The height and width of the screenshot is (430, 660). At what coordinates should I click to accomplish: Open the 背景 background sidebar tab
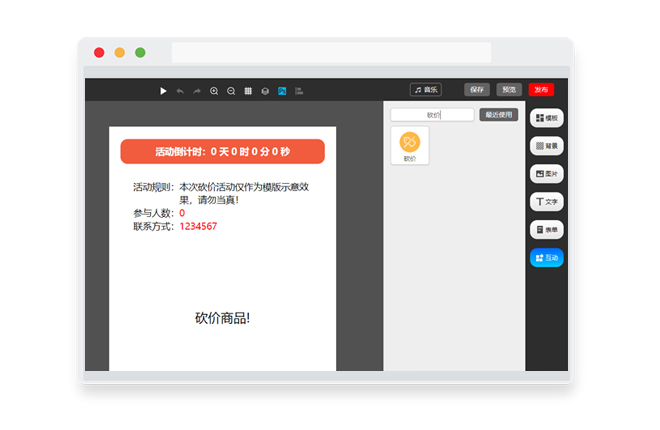tap(547, 146)
